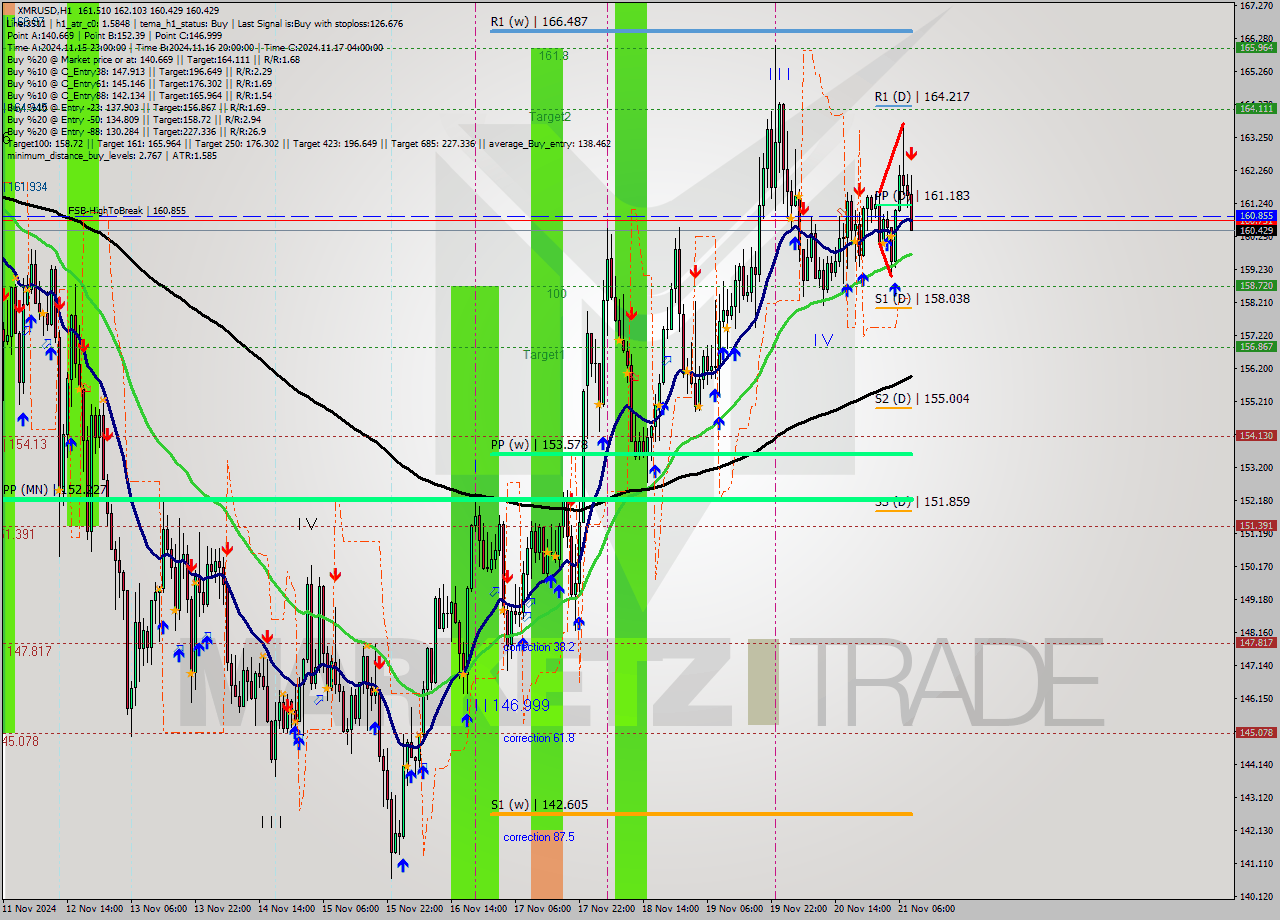Click the 145.078 red price tag
Image resolution: width=1280 pixels, height=920 pixels.
pos(1256,732)
